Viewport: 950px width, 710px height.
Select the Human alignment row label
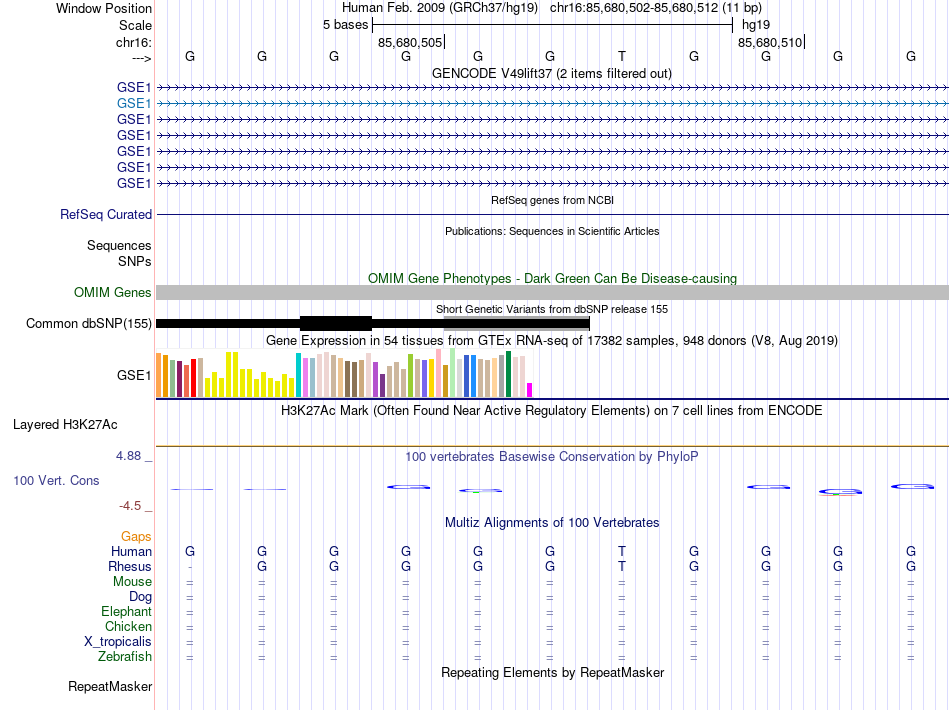tap(131, 551)
